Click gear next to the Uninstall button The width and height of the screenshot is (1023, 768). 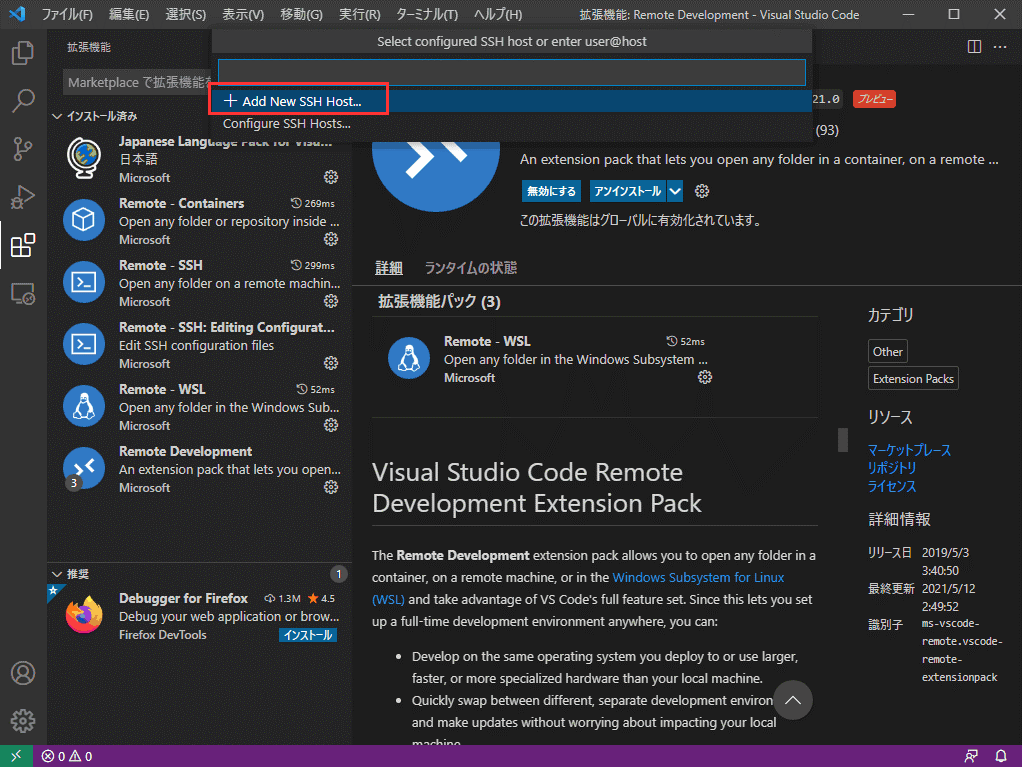pyautogui.click(x=702, y=191)
